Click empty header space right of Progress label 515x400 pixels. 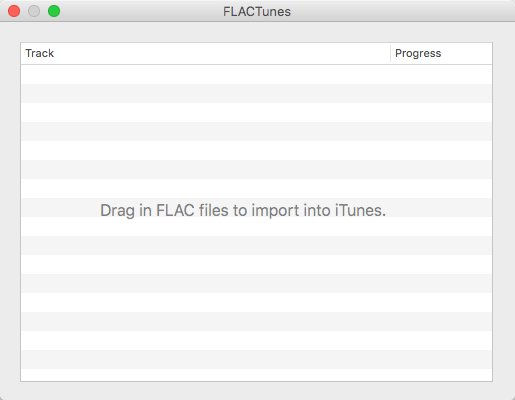point(467,53)
